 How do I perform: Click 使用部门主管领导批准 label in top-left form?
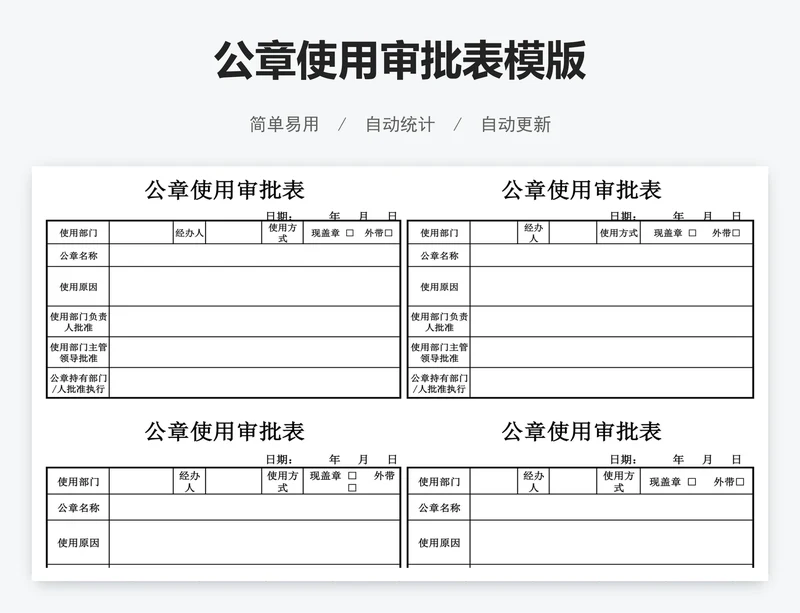click(78, 352)
